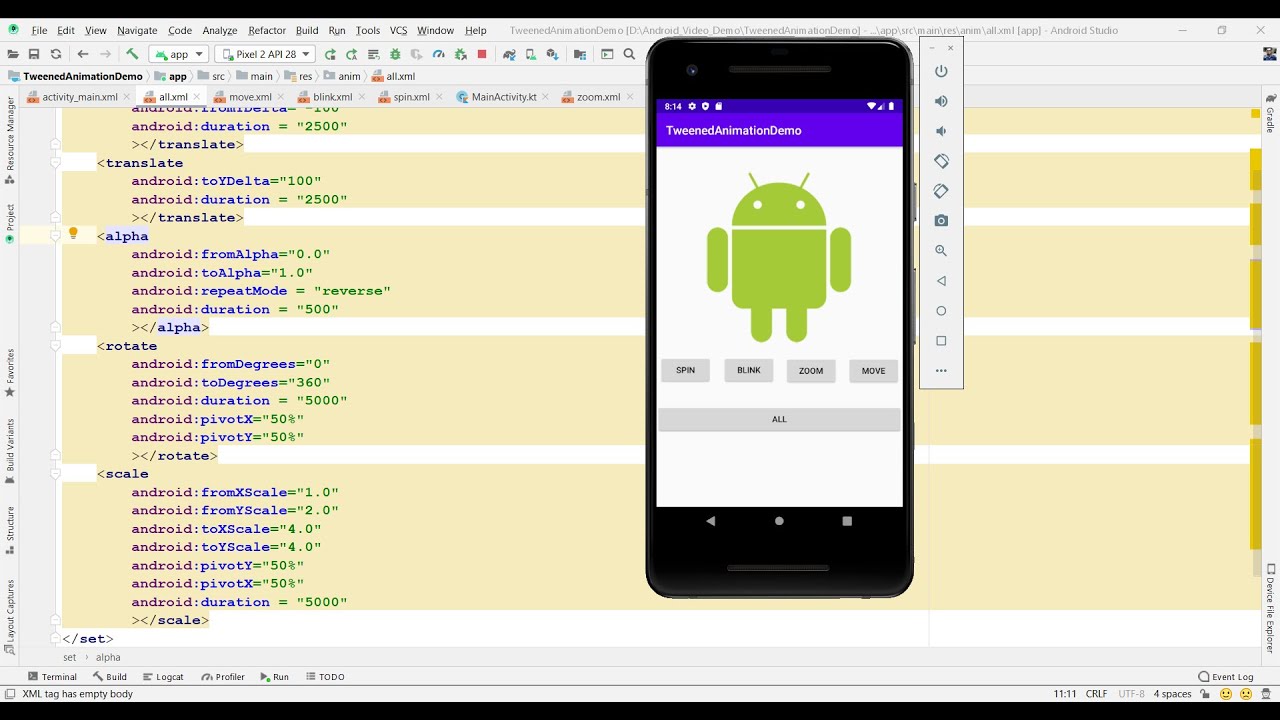Open the app run configuration dropdown
The image size is (1280, 720).
pos(178,54)
